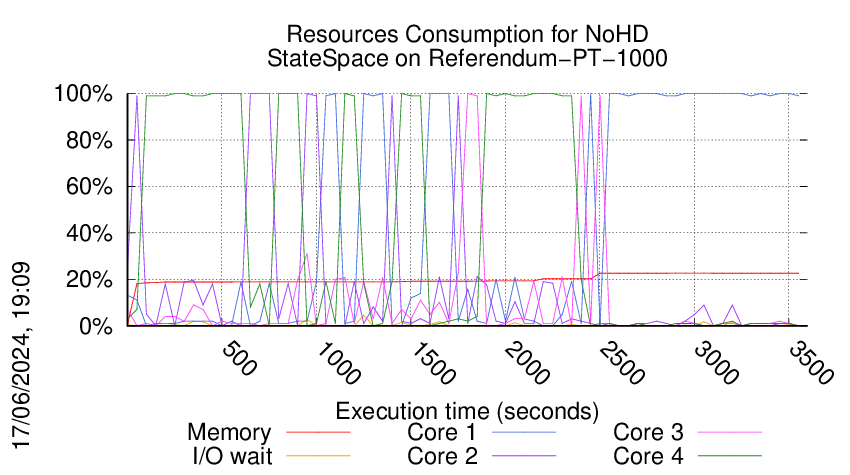Viewport: 850px width, 475px height.
Task: Click the 20% y-axis label
Action: click(89, 280)
